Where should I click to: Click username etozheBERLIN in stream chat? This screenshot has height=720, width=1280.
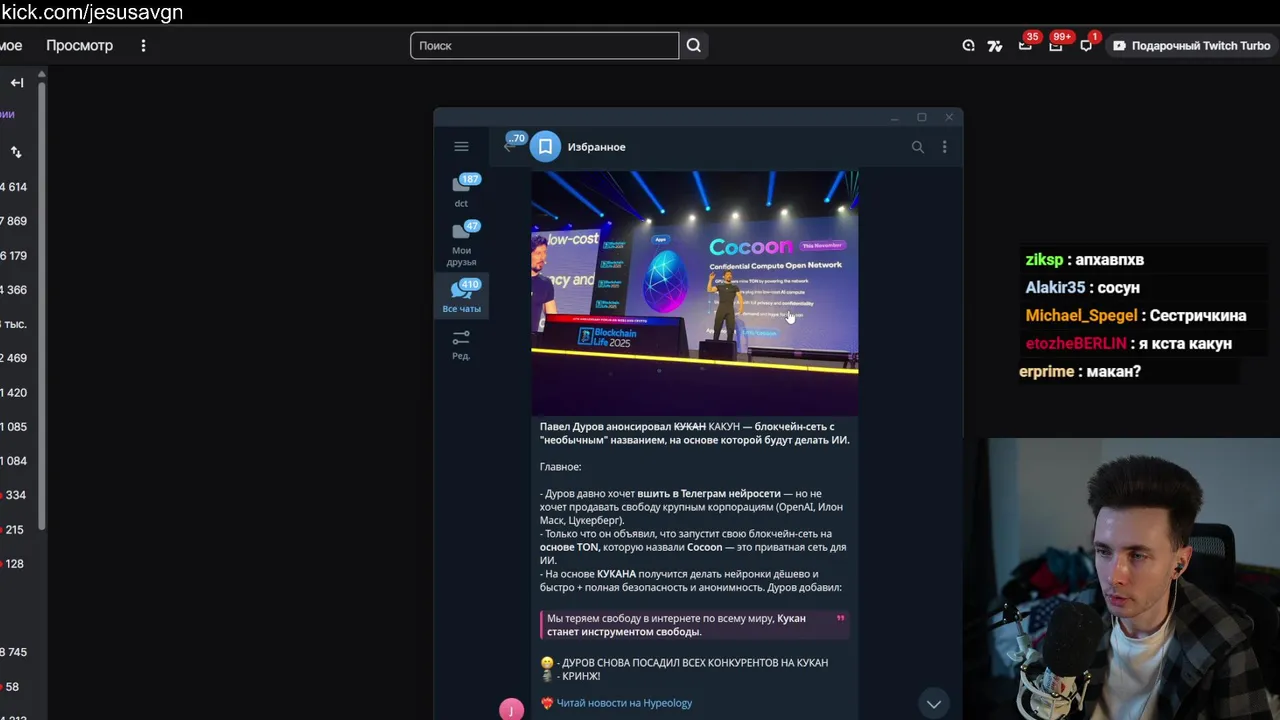coord(1076,343)
